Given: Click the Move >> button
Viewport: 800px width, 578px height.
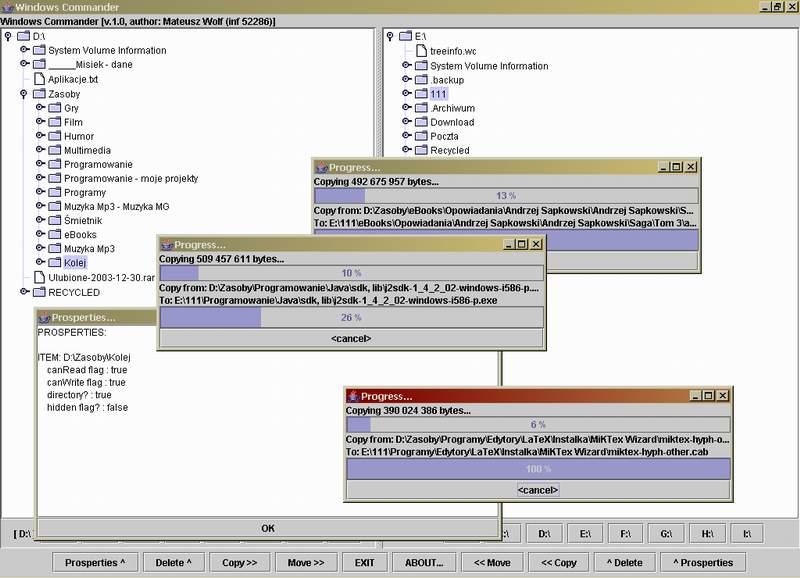Looking at the screenshot, I should [x=306, y=563].
